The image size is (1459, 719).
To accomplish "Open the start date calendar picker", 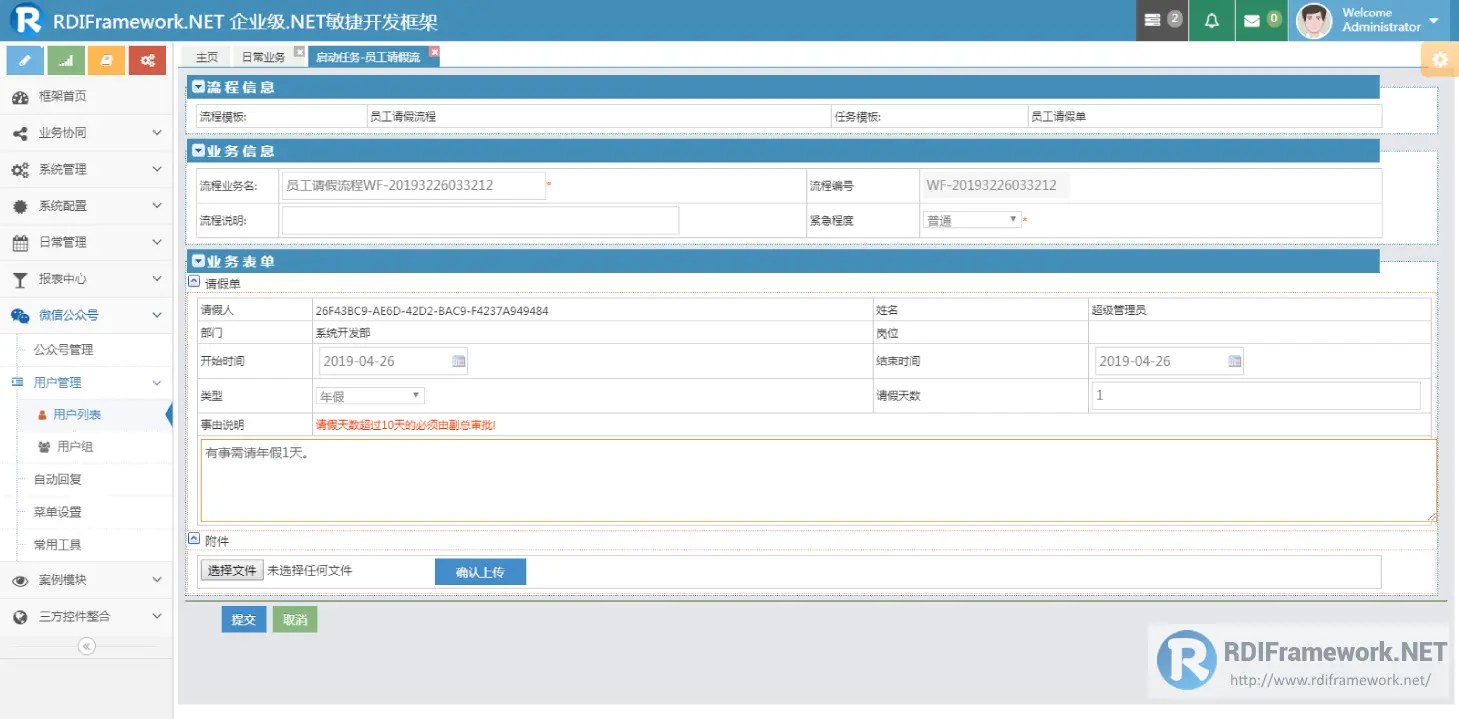I will click(x=459, y=361).
